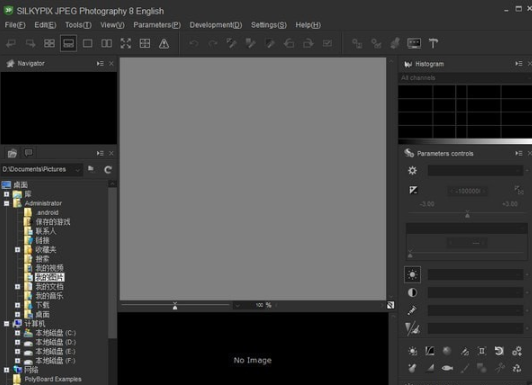Toggle the comment tab in folder panel
Image resolution: width=532 pixels, height=385 pixels.
(x=28, y=153)
